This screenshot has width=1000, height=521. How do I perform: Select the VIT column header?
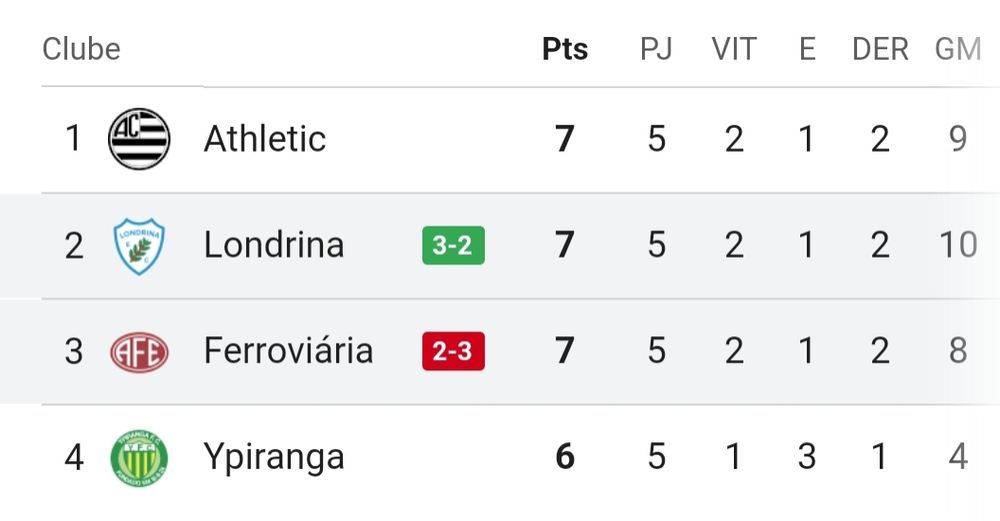tap(734, 49)
